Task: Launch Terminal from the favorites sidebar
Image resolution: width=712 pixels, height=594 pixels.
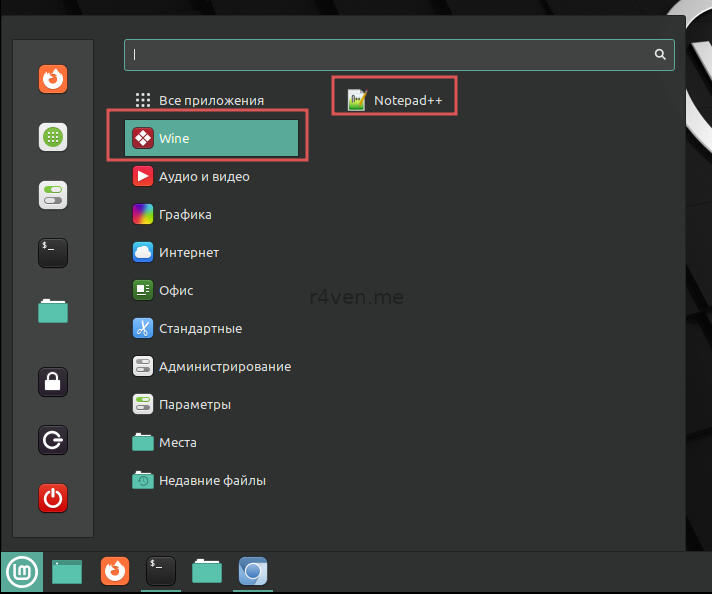Action: click(x=53, y=253)
